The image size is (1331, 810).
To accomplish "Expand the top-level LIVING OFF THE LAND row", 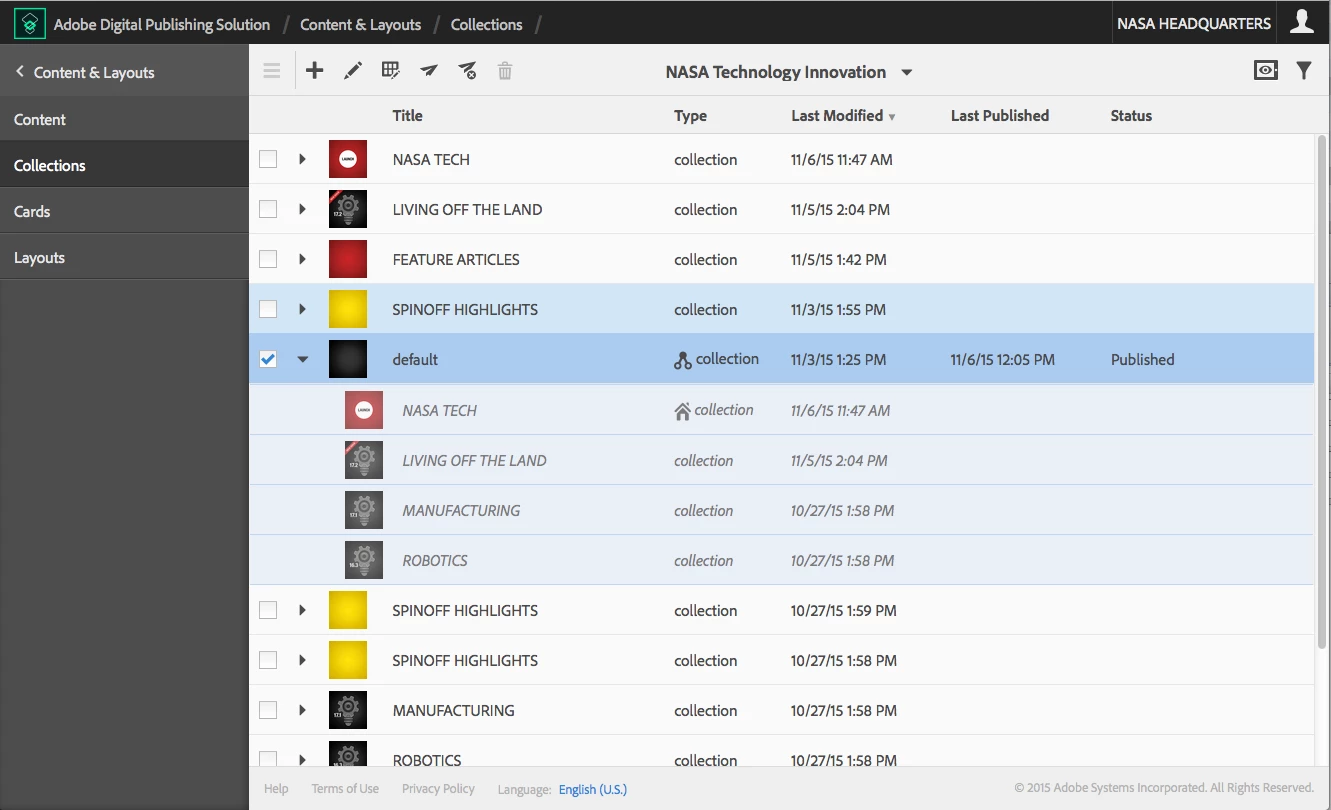I will [302, 209].
